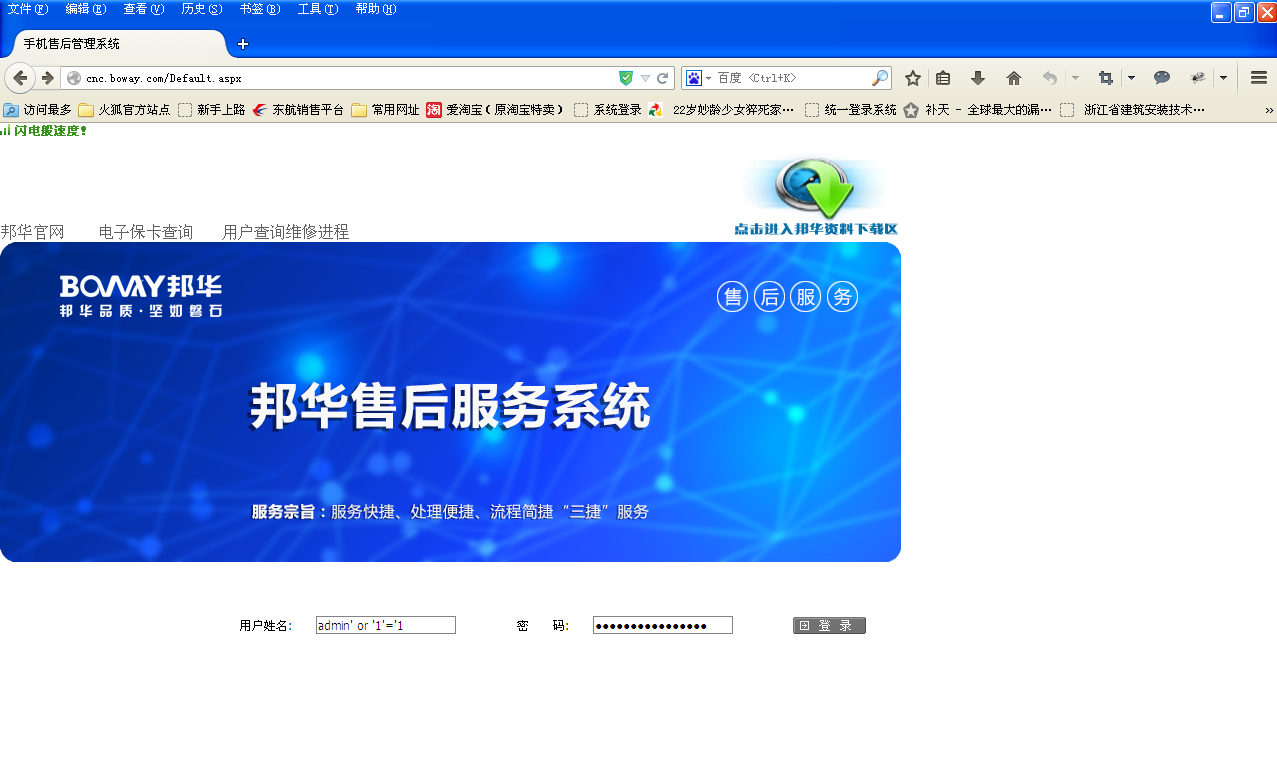
Task: Go to home page via house icon
Action: pyautogui.click(x=1014, y=78)
